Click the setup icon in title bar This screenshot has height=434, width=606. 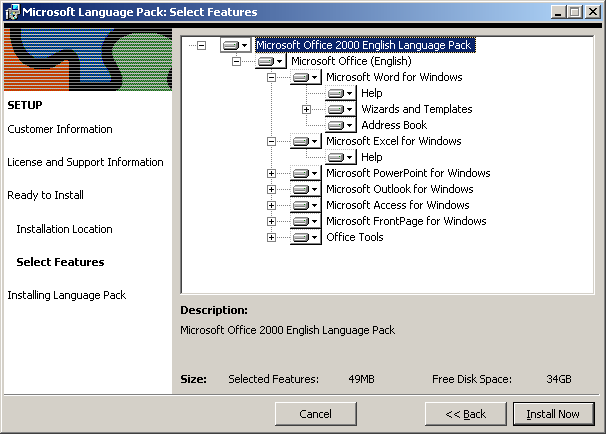coord(12,12)
